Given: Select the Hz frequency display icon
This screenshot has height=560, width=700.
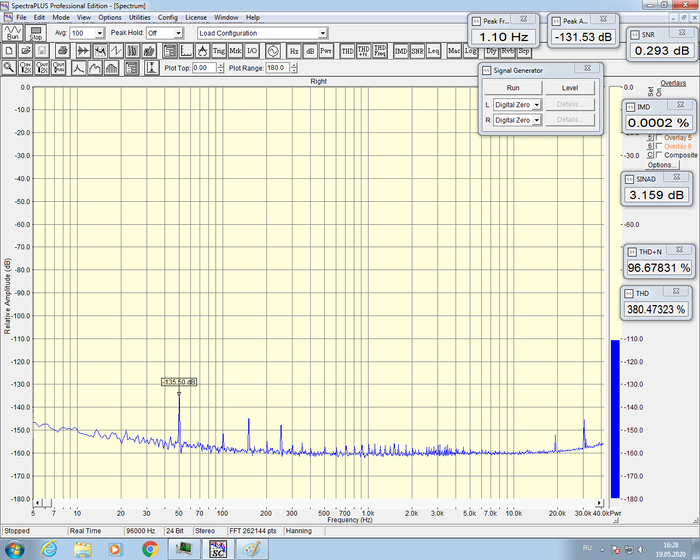Looking at the screenshot, I should coord(294,50).
